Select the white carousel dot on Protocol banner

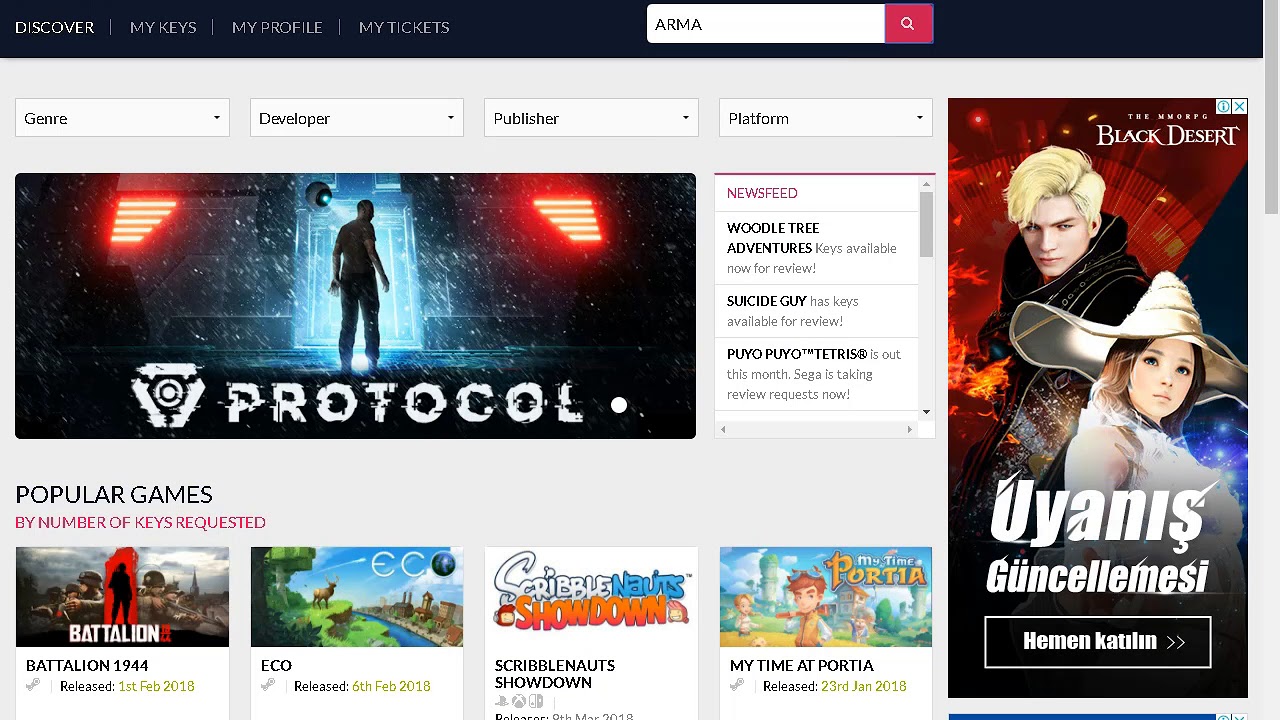619,405
